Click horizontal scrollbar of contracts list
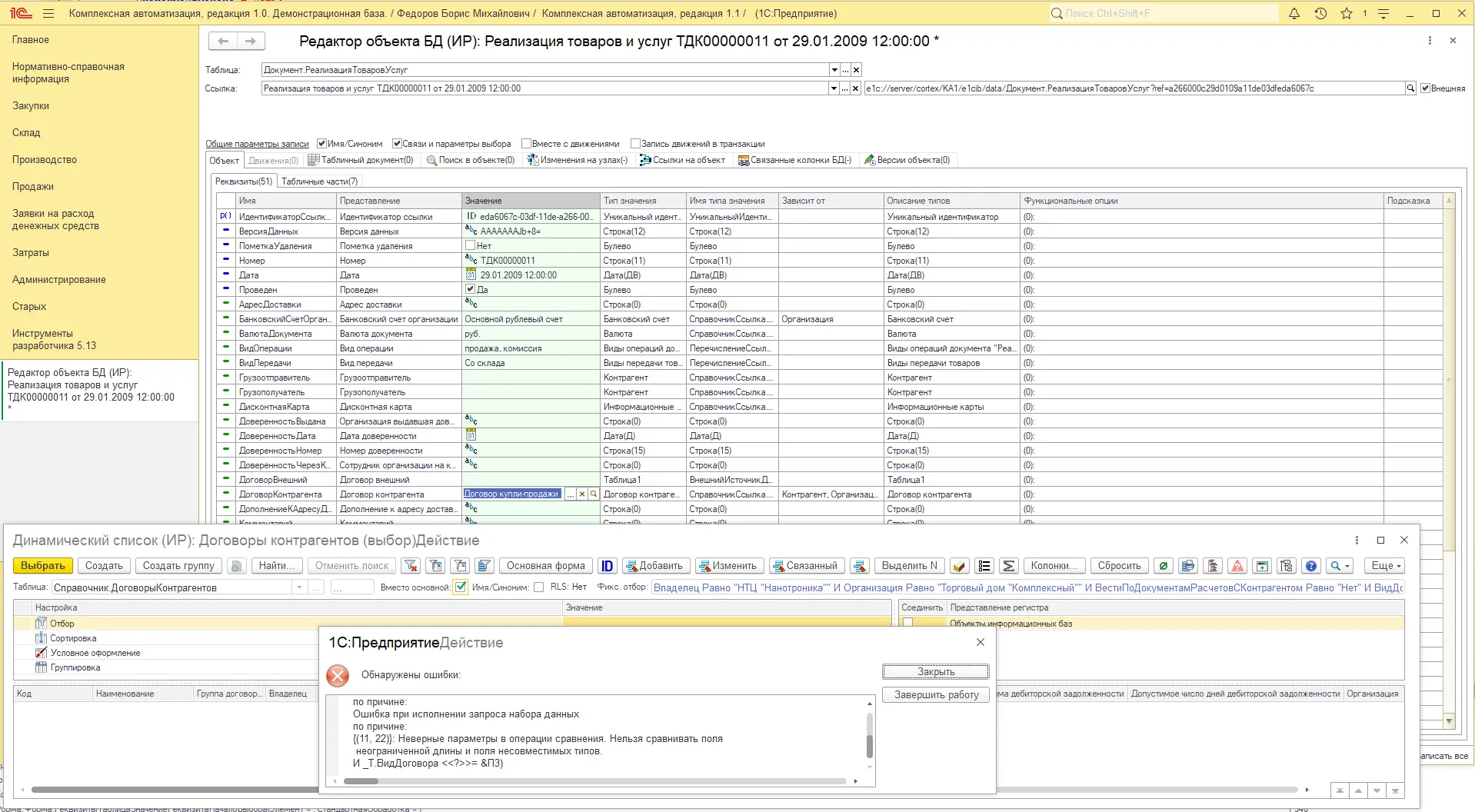1475x812 pixels. pos(665,790)
